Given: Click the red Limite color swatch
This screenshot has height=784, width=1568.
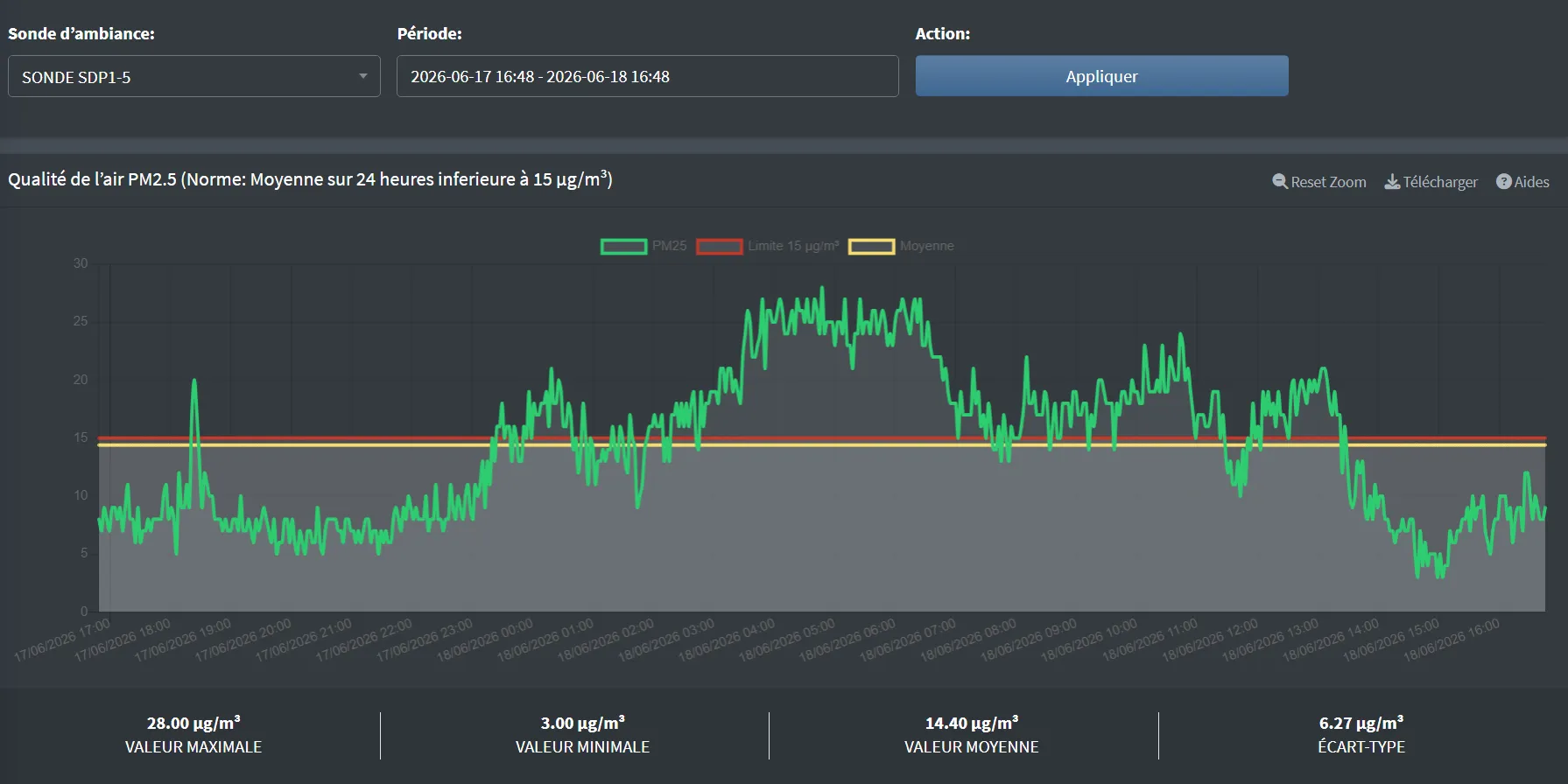Looking at the screenshot, I should point(720,246).
